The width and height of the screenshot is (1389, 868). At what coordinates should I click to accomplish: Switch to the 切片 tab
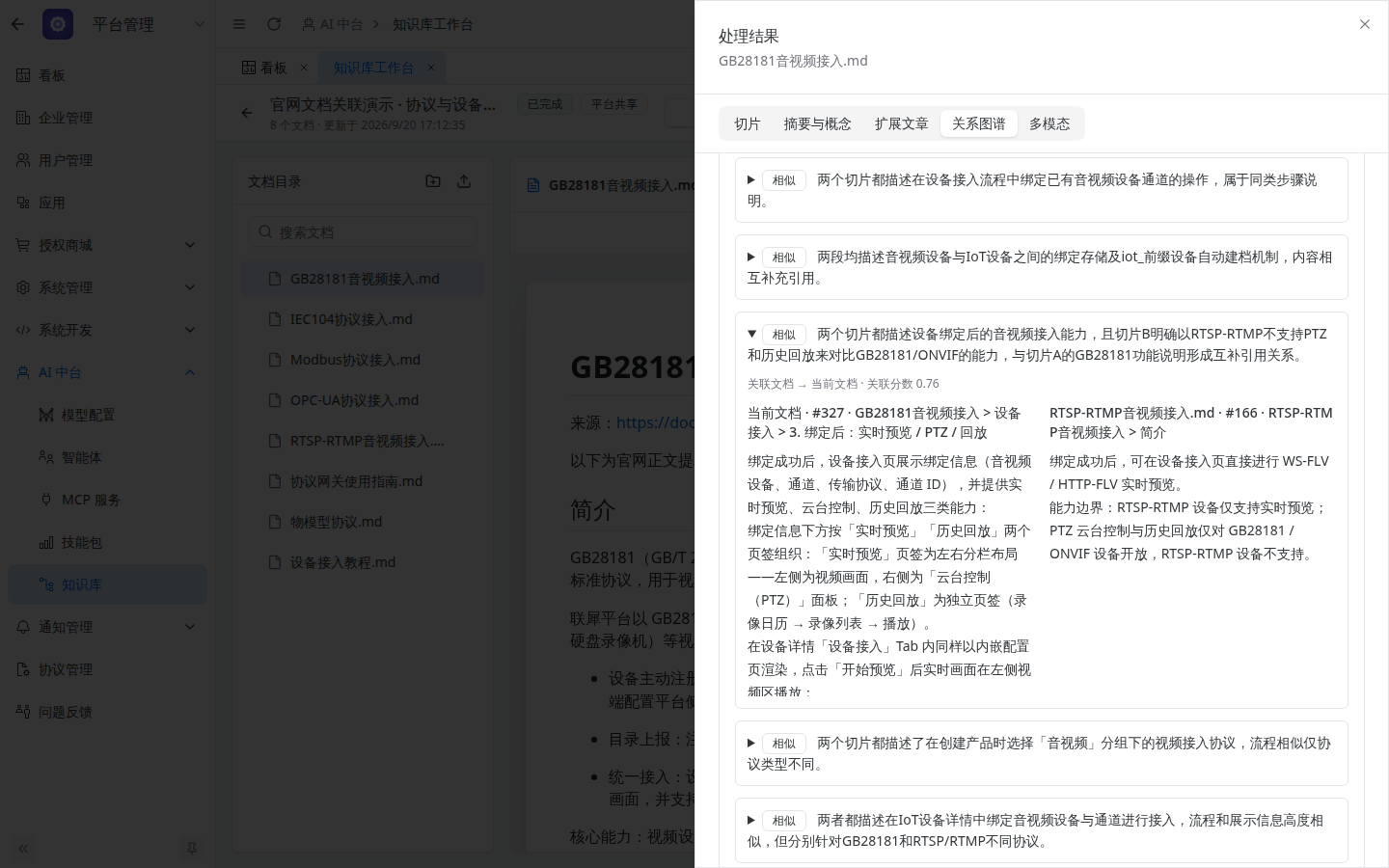[x=747, y=123]
